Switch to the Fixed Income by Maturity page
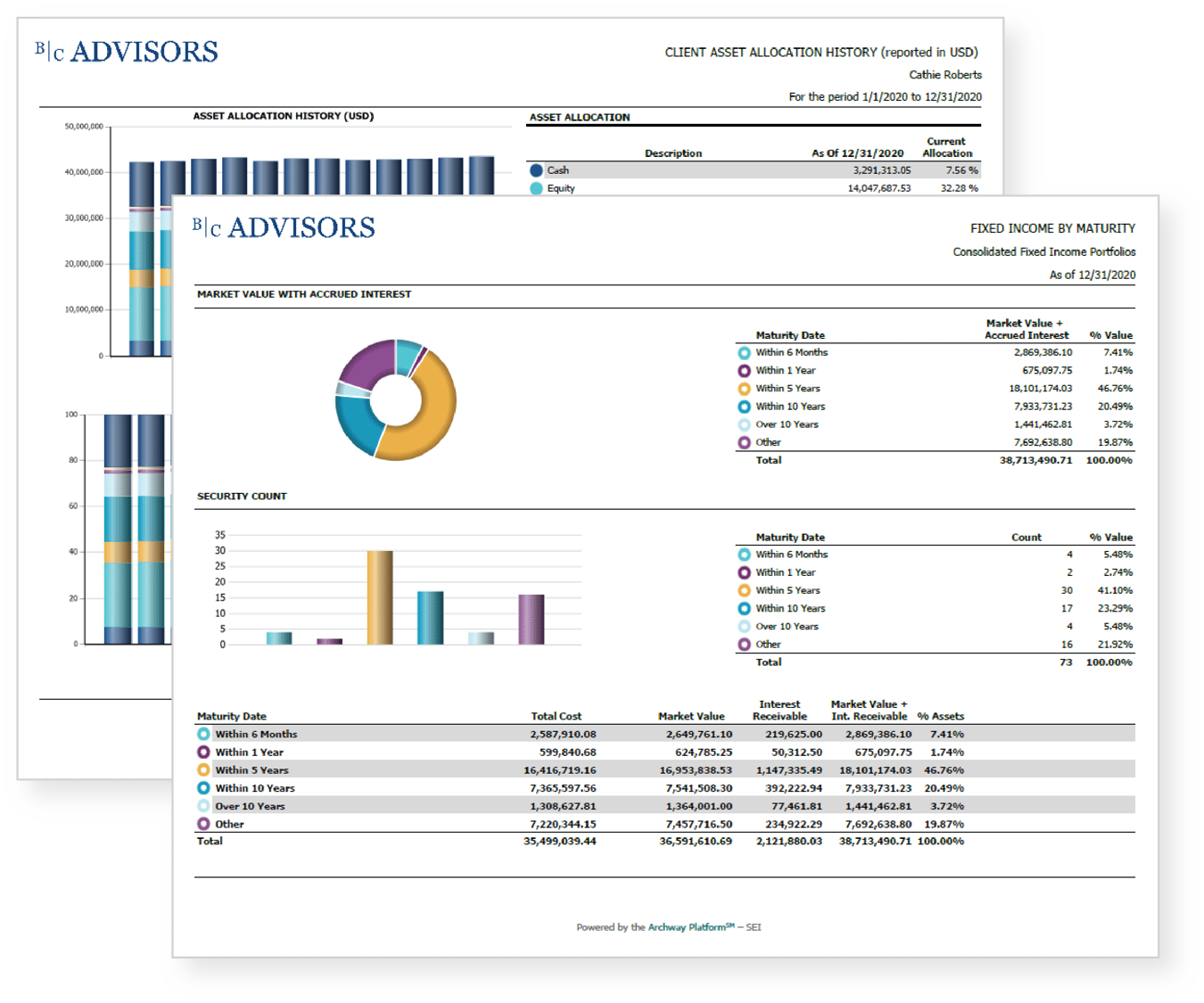Viewport: 1204px width, 1003px height. 1051,228
